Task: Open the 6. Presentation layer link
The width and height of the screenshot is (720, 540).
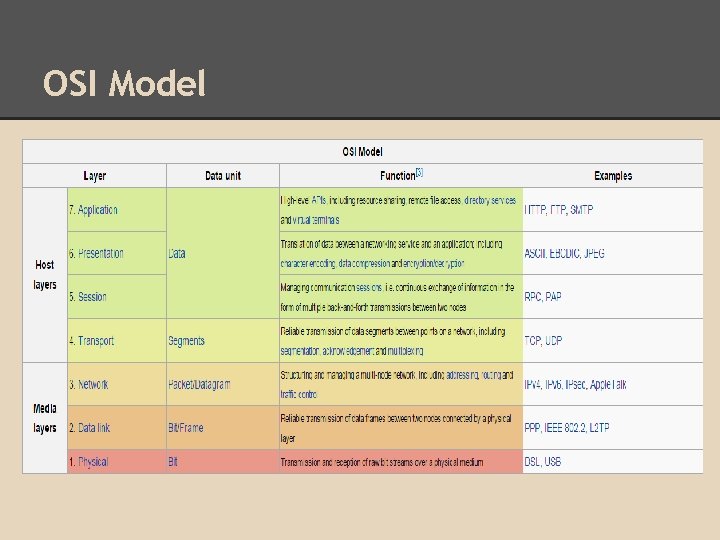Action: click(96, 253)
